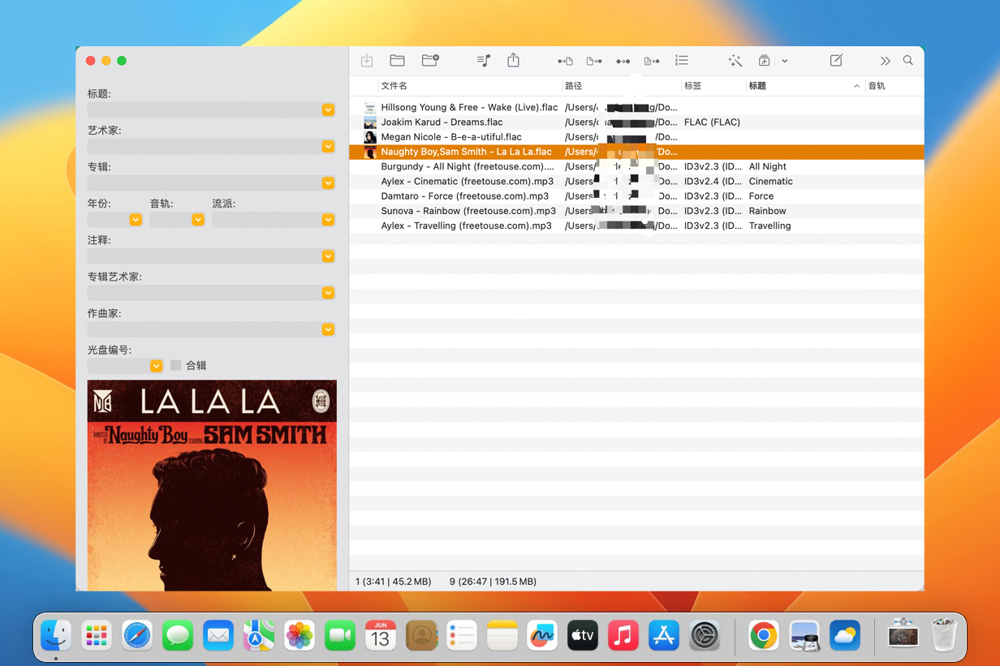Click the playlist music note icon
Viewport: 1000px width, 666px height.
point(483,61)
